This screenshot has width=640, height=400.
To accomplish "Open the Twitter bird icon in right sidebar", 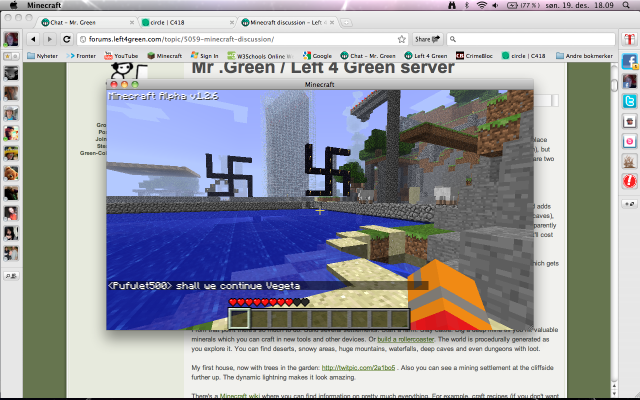I will pos(629,101).
